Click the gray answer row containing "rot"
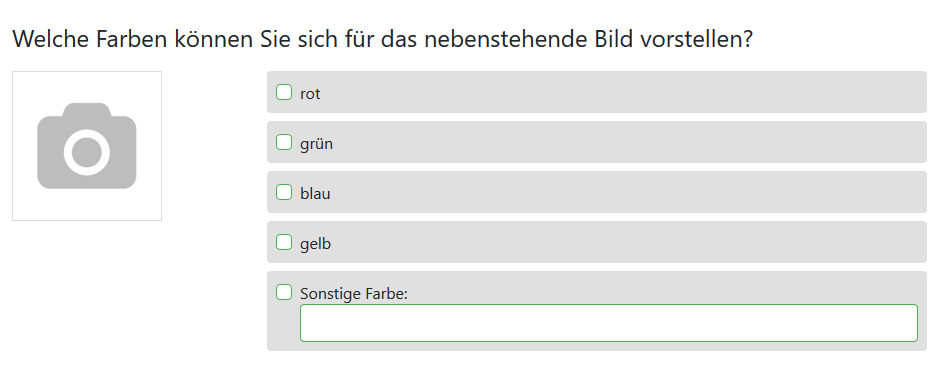The image size is (950, 381). (x=597, y=92)
